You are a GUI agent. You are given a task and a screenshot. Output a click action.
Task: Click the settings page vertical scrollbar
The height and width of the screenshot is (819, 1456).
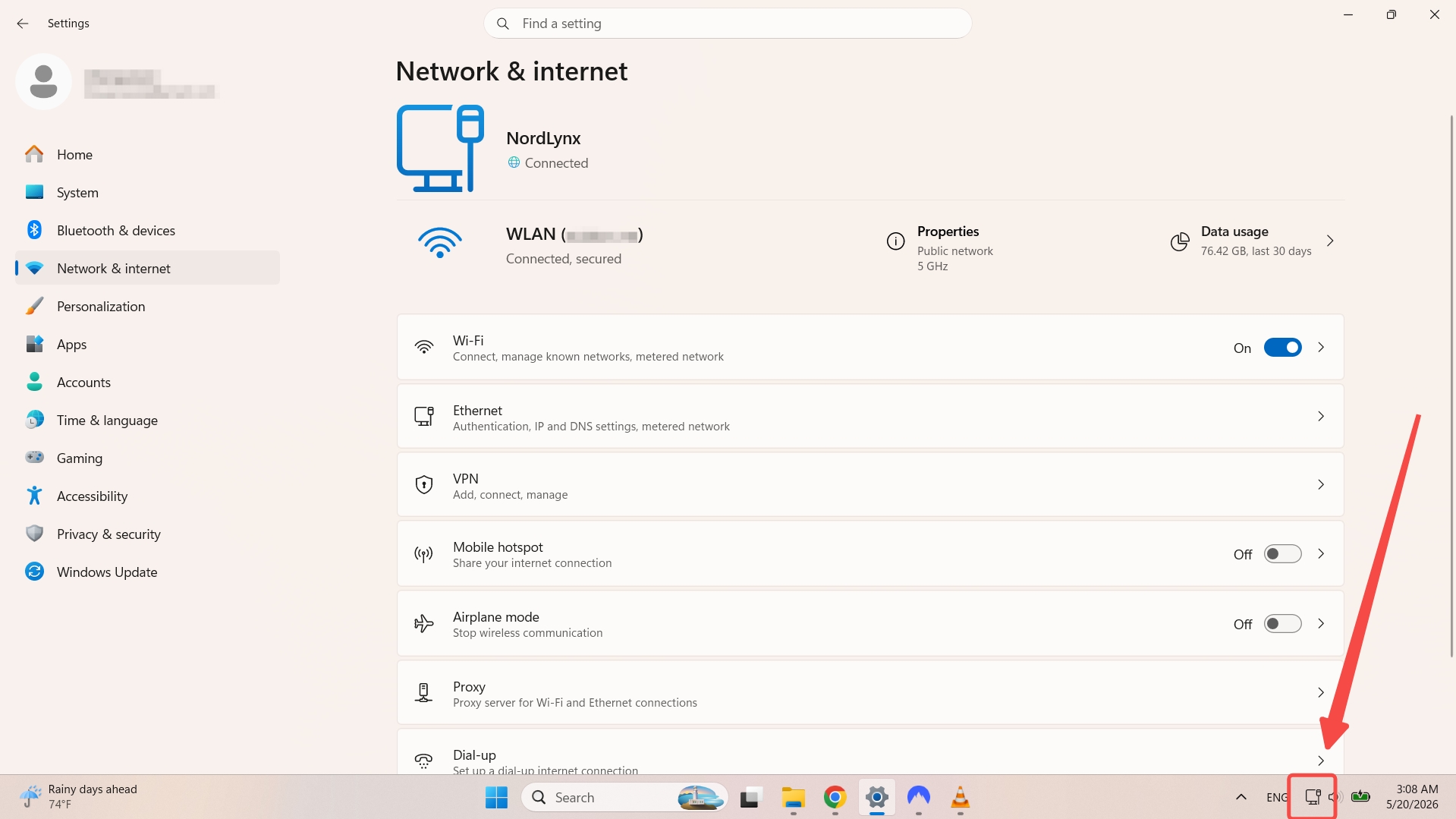tap(1451, 387)
